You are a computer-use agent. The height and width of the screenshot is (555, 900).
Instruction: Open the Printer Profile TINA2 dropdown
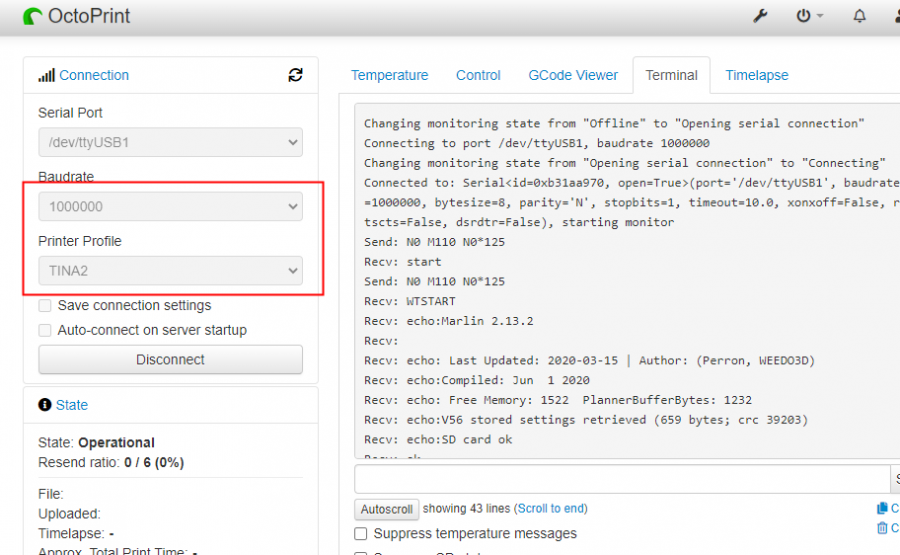click(x=170, y=270)
